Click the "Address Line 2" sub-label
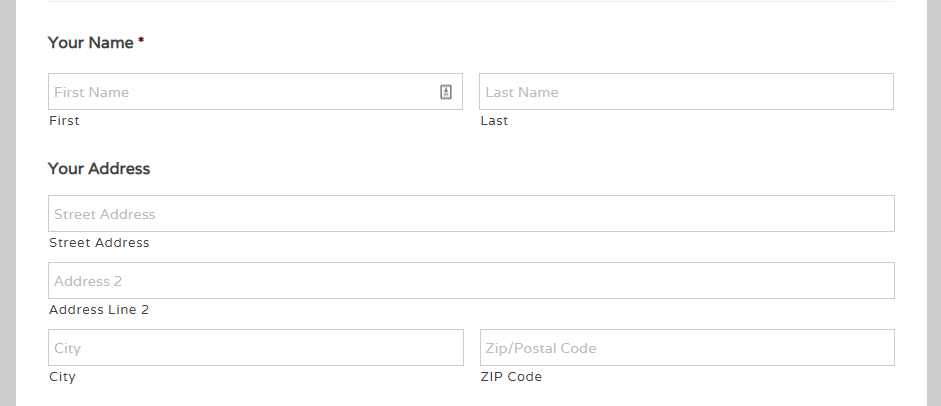 [99, 310]
